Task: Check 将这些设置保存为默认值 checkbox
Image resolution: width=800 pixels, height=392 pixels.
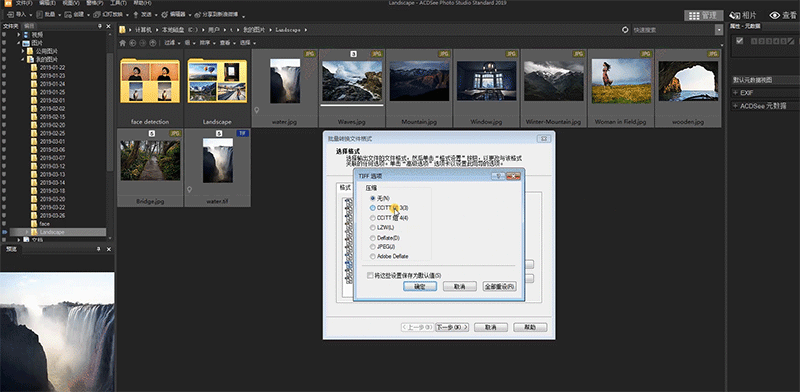Action: coord(370,275)
